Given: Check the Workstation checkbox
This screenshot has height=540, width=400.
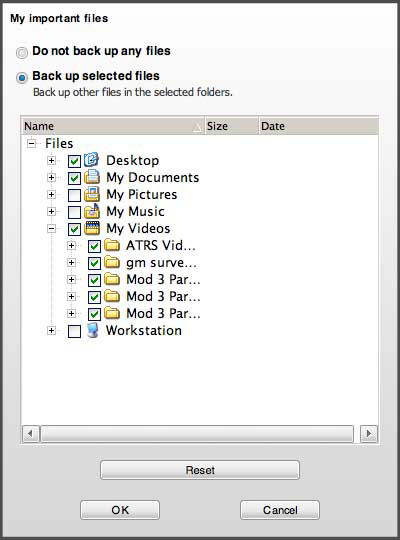Looking at the screenshot, I should (74, 331).
